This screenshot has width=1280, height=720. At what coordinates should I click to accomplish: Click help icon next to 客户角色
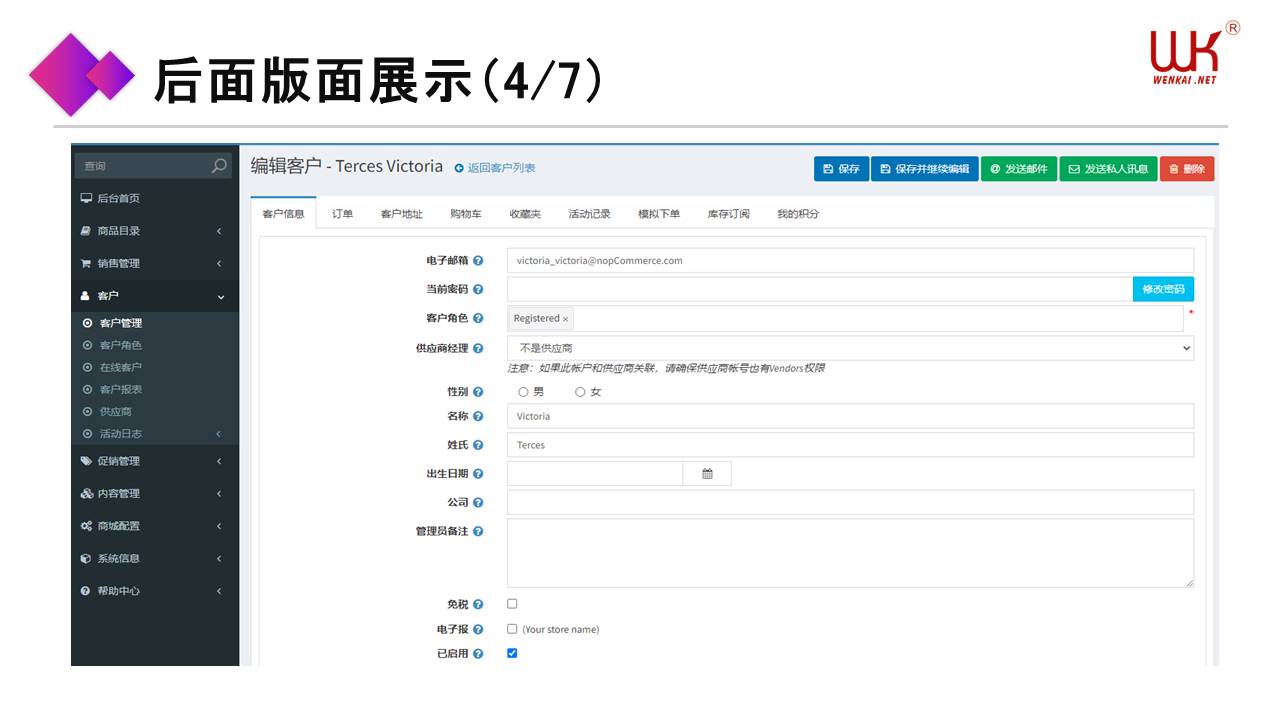[478, 318]
